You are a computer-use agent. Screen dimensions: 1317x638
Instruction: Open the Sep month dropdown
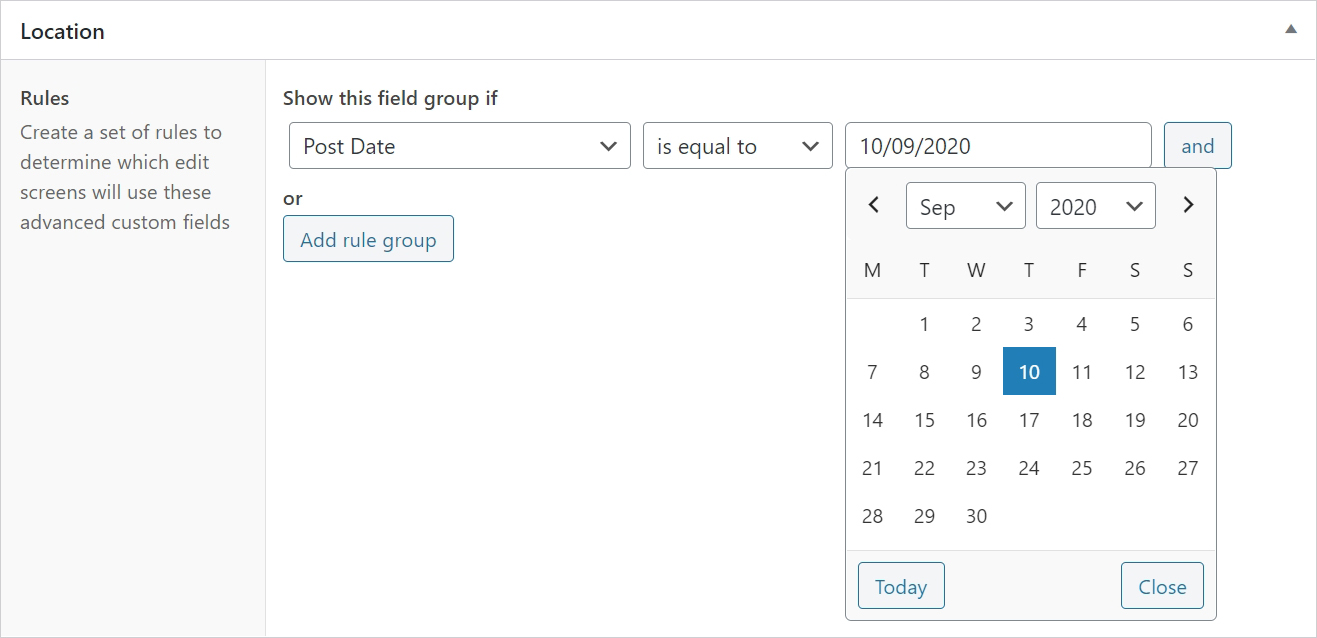(x=965, y=206)
